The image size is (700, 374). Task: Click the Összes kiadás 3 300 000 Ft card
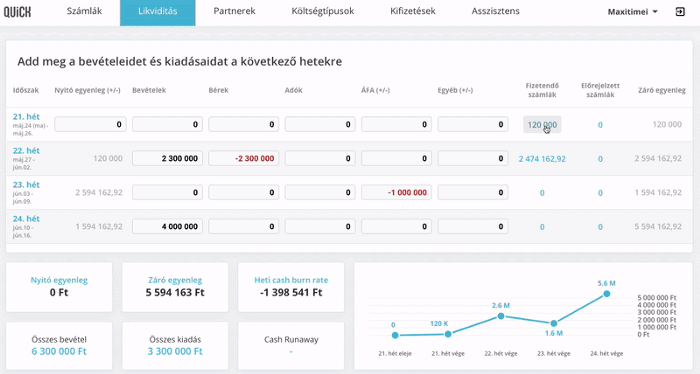point(175,346)
